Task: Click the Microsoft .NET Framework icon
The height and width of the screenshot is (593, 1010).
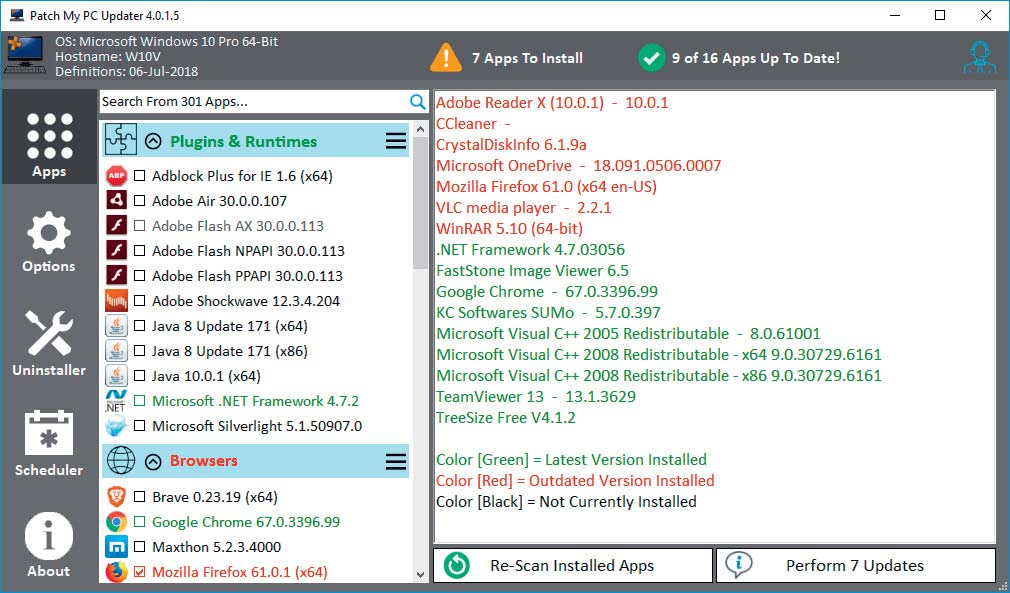Action: point(117,400)
